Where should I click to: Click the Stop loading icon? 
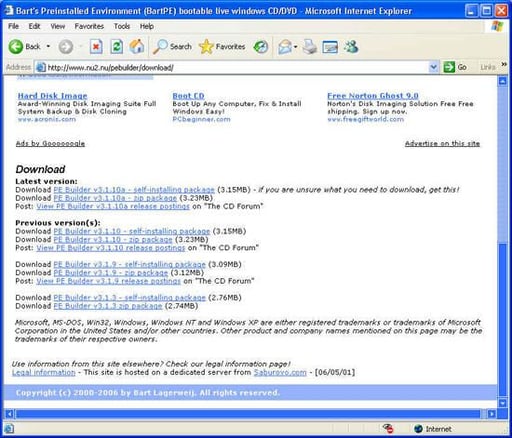[x=96, y=47]
